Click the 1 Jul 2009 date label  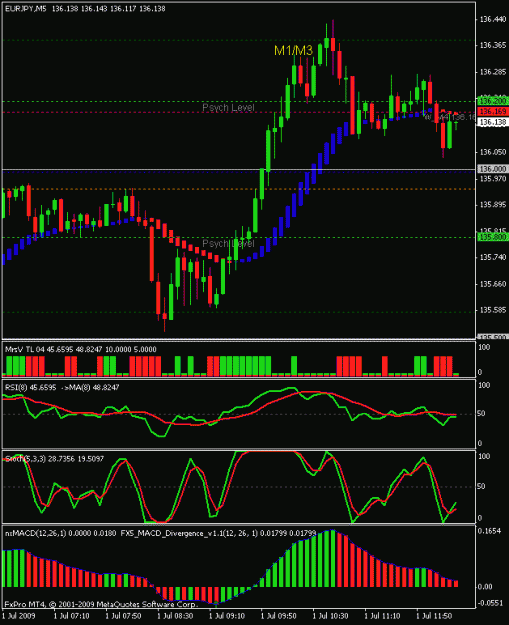coord(18,616)
